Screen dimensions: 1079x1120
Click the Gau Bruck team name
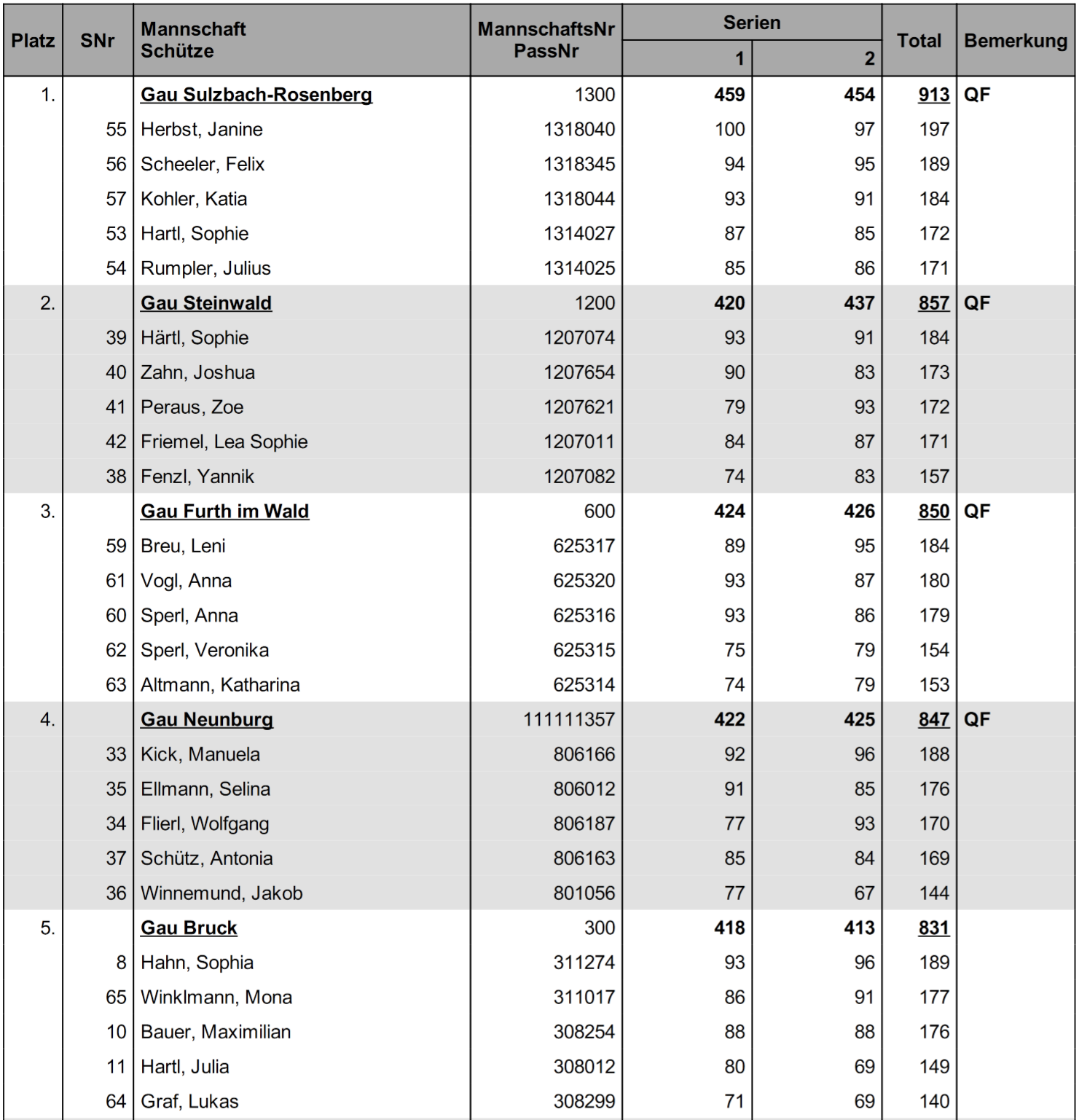[x=189, y=928]
